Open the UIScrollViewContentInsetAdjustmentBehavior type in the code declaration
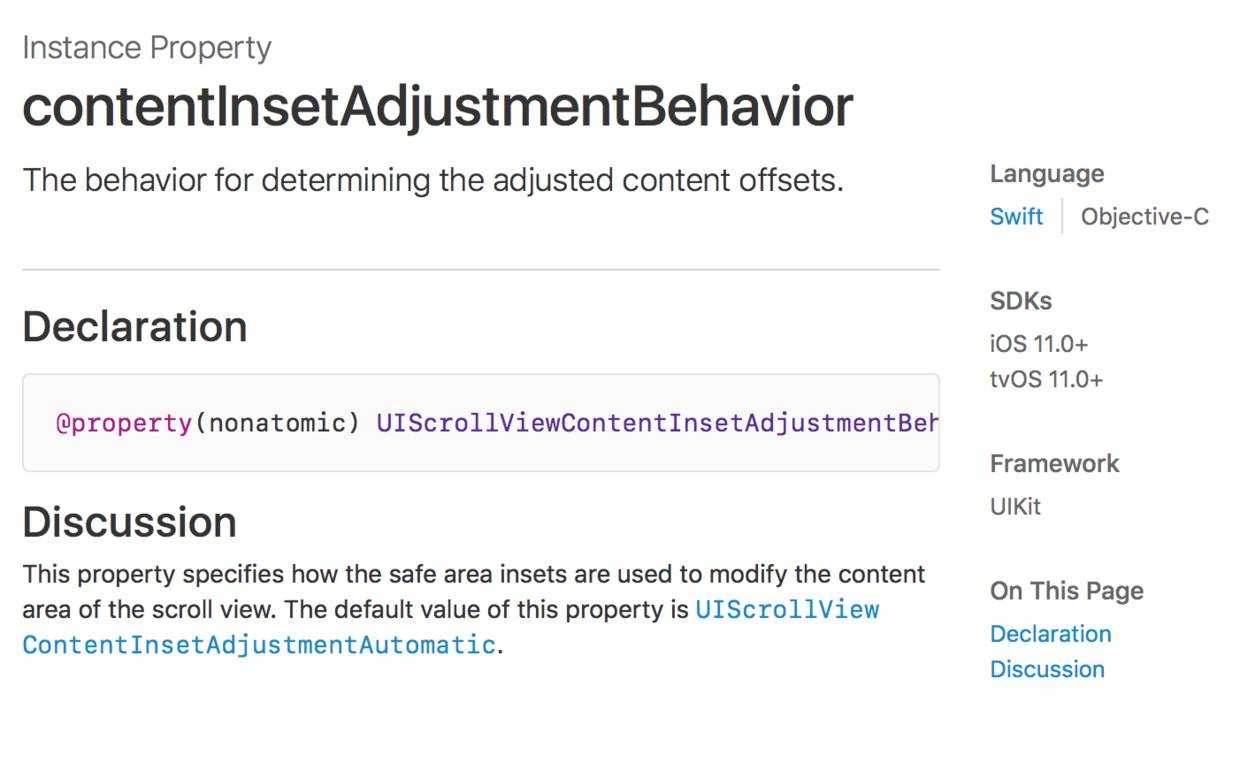1240x771 pixels. point(657,423)
